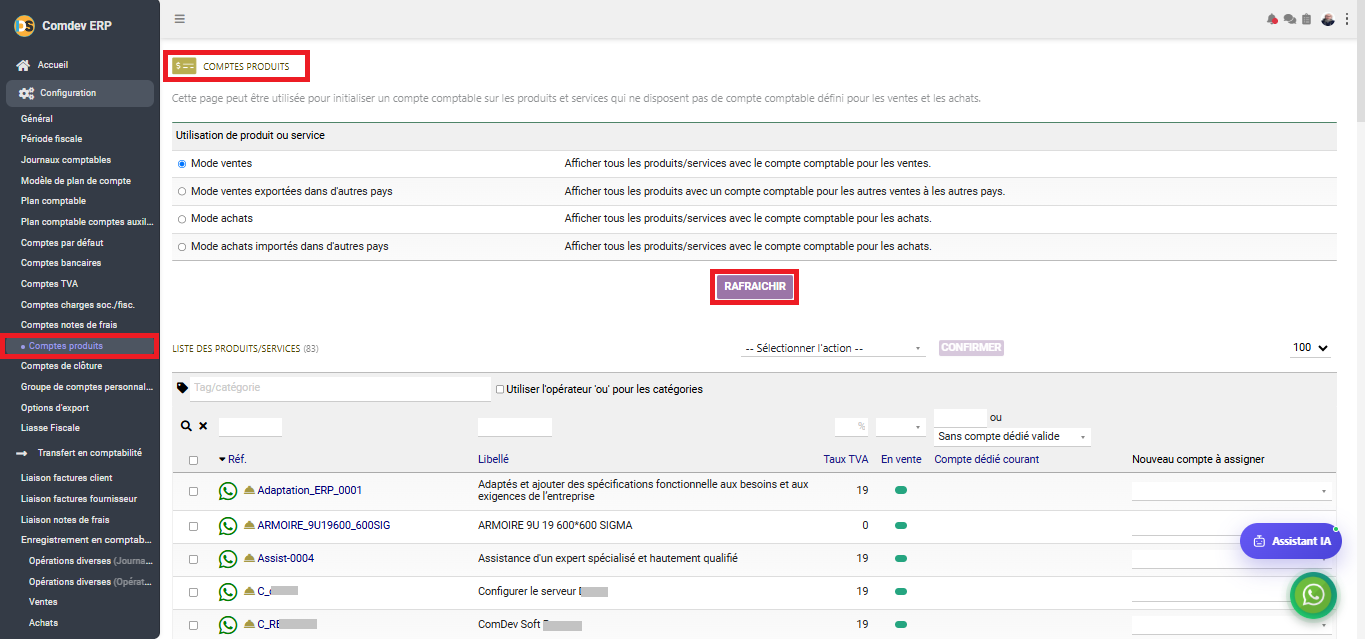This screenshot has height=639, width=1365.
Task: Click the tag icon beside Tag/catégorie field
Action: coord(182,388)
